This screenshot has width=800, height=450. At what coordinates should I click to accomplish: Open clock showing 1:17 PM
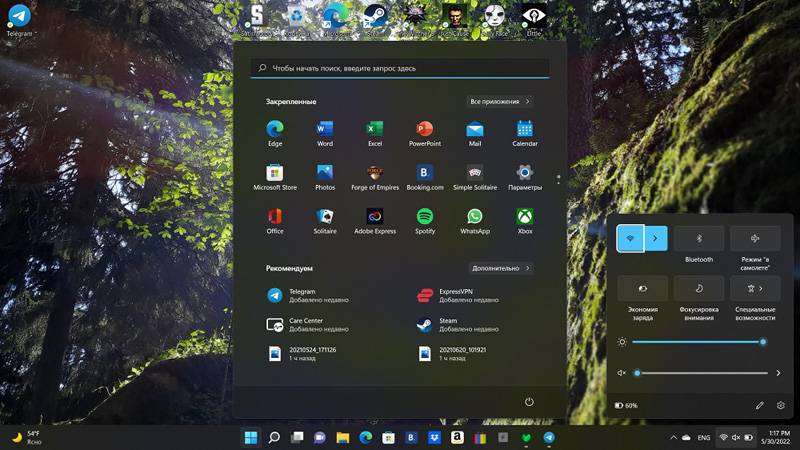pos(775,437)
